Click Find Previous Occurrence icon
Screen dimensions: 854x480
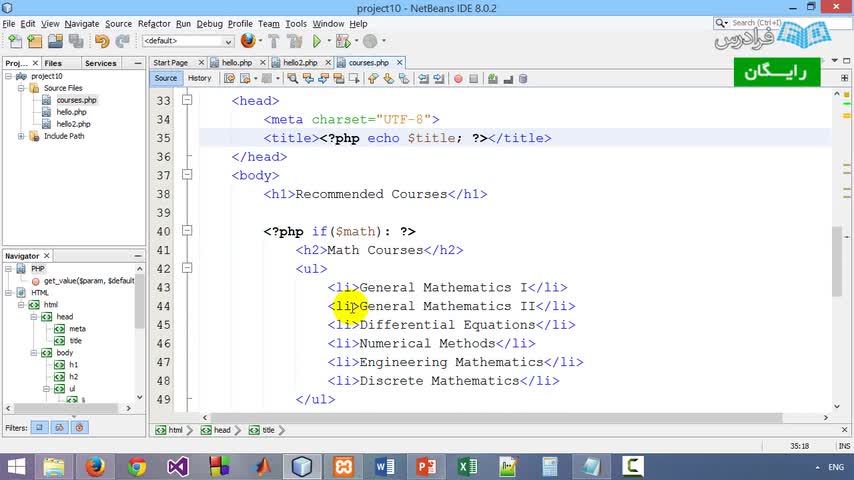point(308,78)
